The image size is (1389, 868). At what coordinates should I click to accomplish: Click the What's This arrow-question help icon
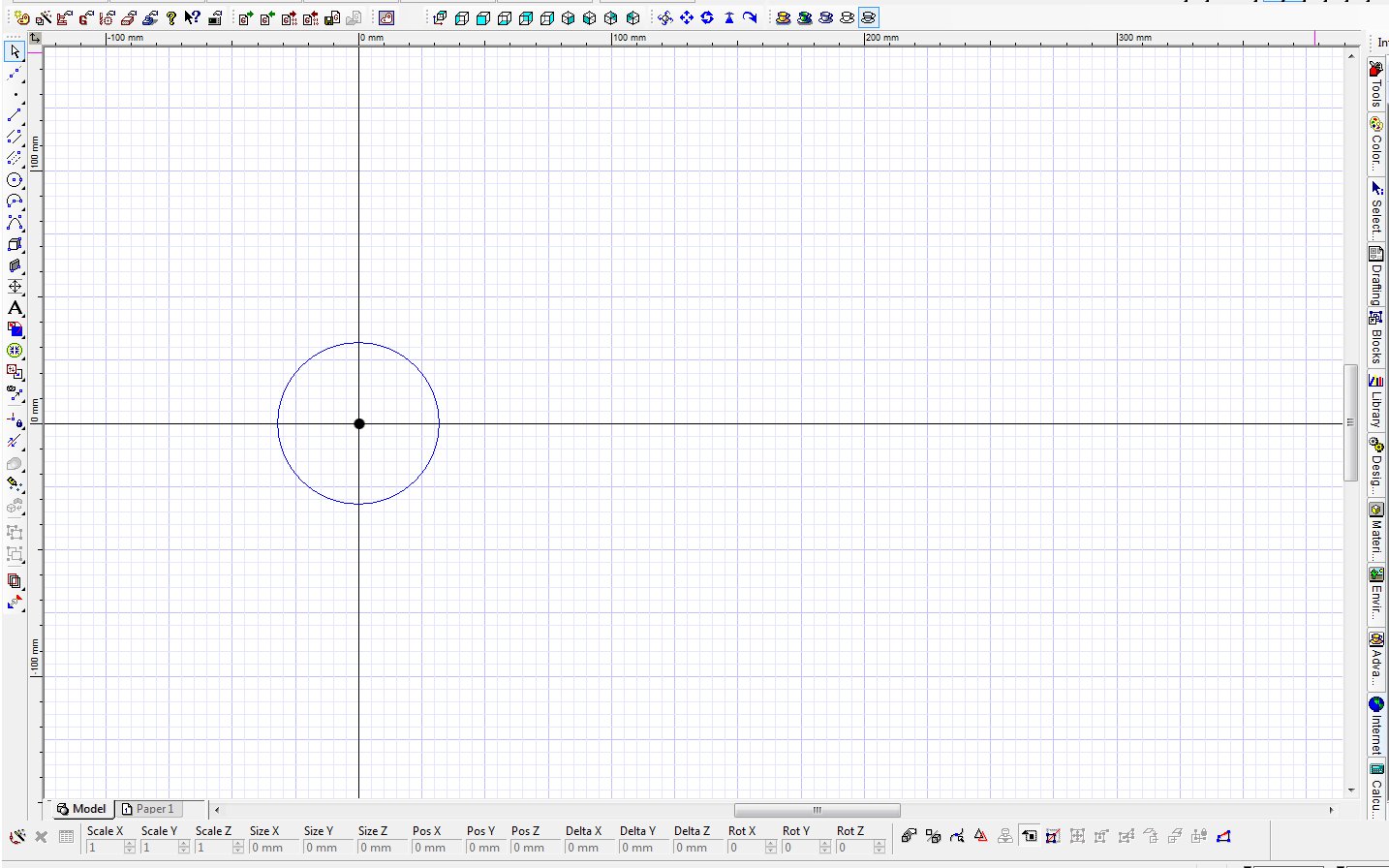[192, 17]
